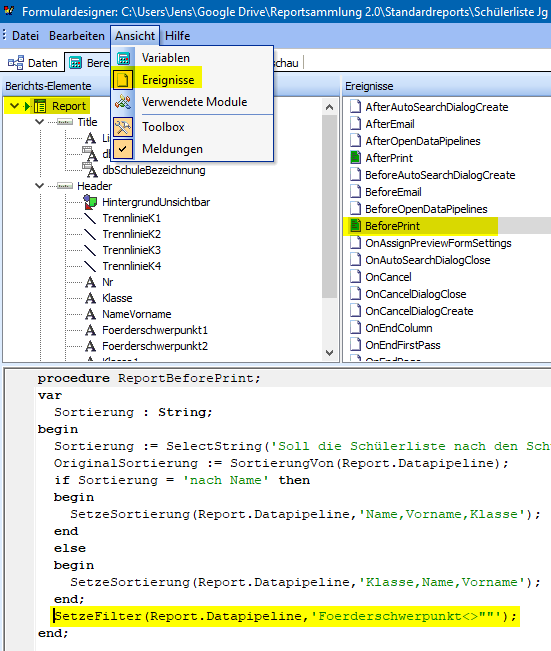Select the green AfterPrint event icon
Viewport: 551px width, 651px height.
pos(355,158)
